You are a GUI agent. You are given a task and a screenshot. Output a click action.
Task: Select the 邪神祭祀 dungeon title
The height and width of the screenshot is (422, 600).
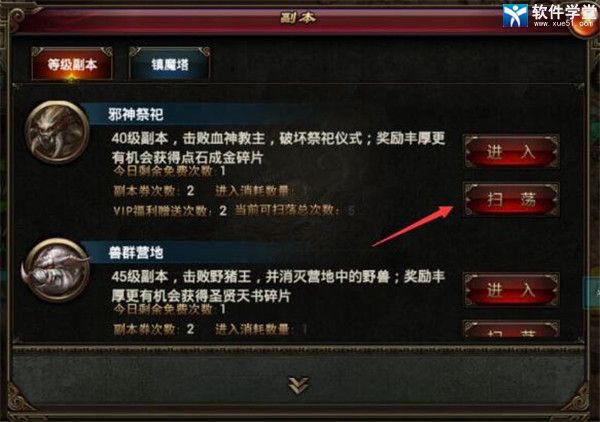pos(136,114)
